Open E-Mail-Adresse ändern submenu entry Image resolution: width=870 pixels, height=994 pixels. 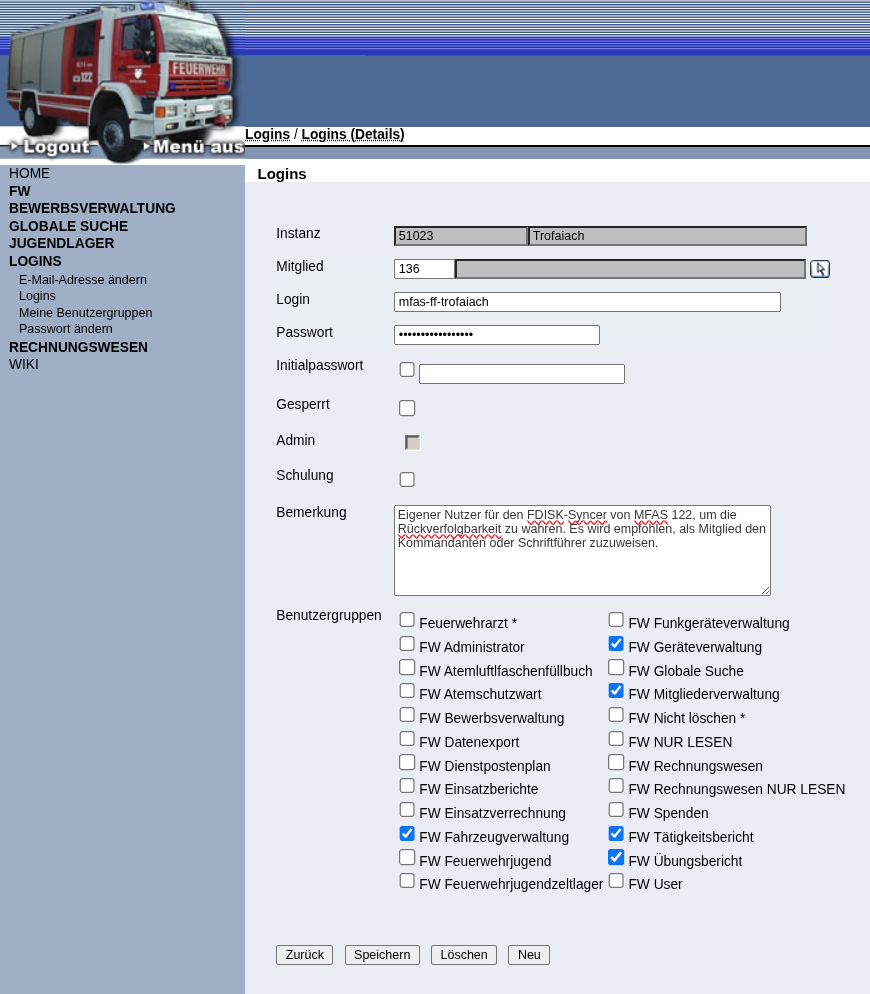pyautogui.click(x=82, y=280)
